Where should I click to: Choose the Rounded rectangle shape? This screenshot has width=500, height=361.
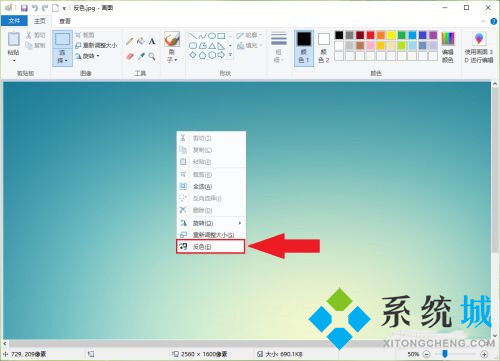pyautogui.click(x=193, y=45)
